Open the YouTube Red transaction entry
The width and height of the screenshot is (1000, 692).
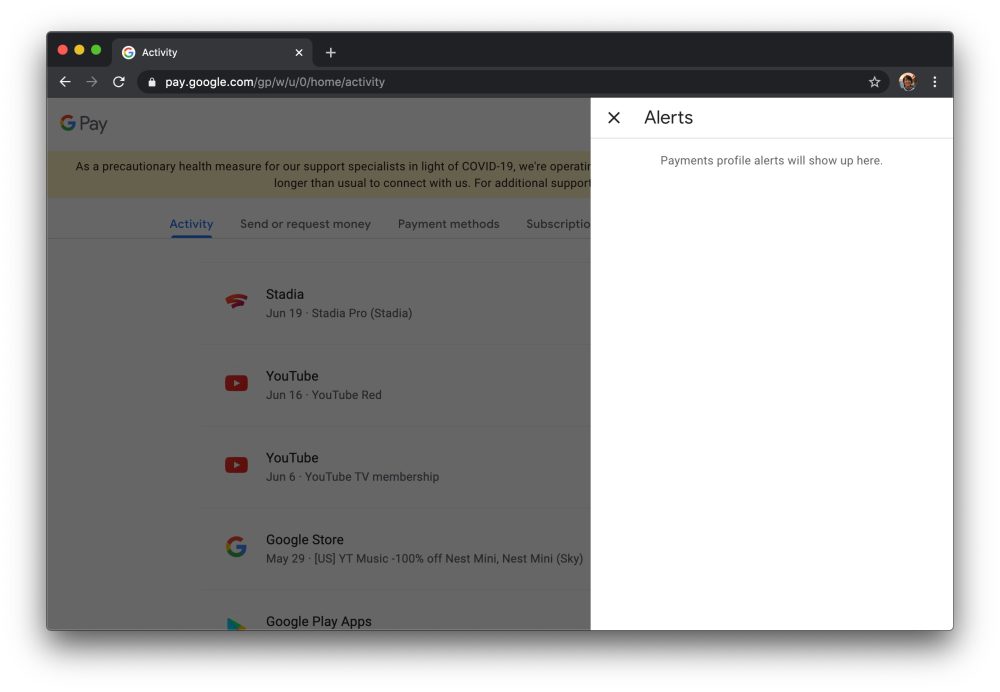pyautogui.click(x=330, y=385)
